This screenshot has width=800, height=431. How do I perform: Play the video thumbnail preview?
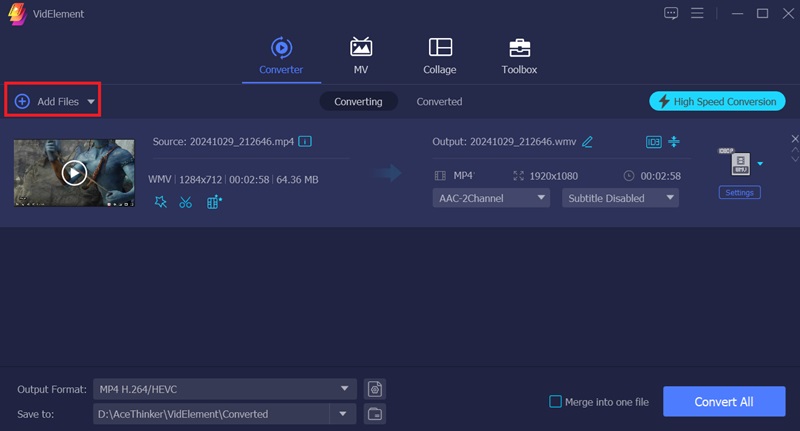pyautogui.click(x=74, y=173)
